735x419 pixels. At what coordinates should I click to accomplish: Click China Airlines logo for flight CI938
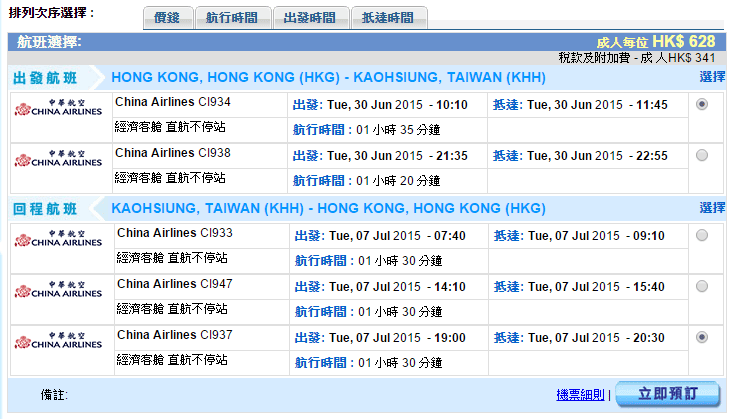tap(58, 158)
